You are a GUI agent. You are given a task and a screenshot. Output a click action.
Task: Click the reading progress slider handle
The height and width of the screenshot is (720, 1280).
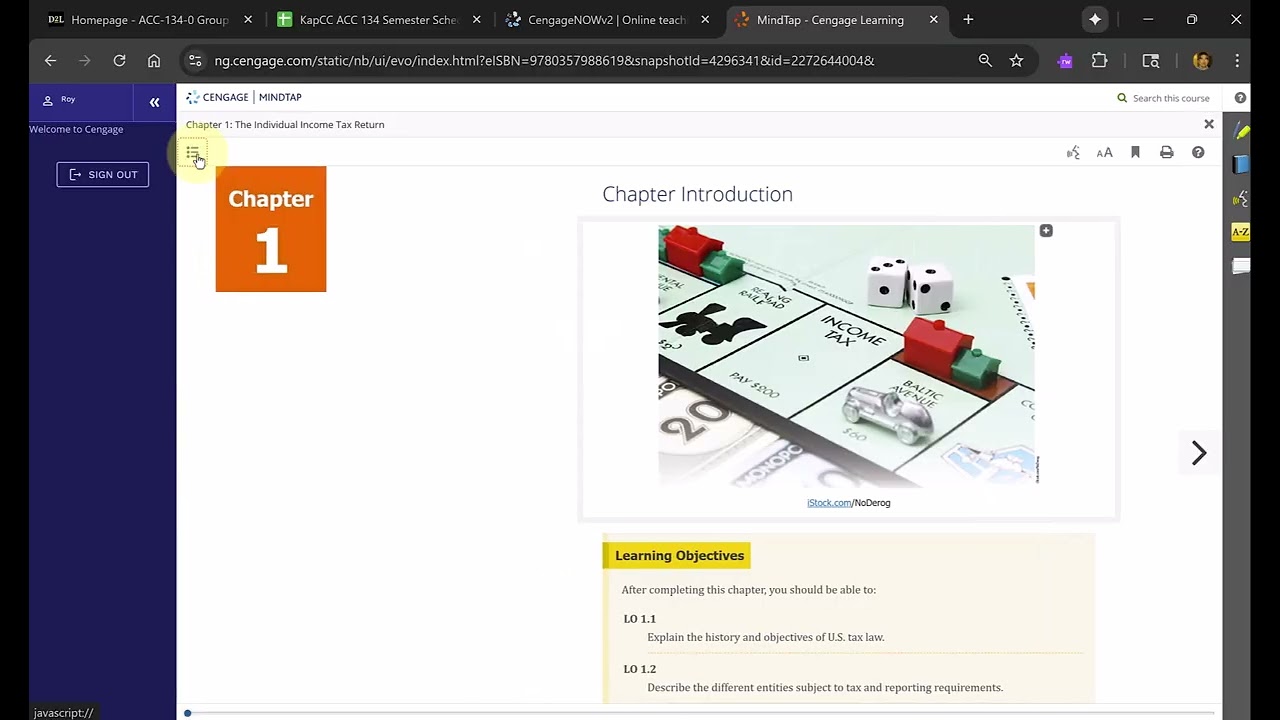click(187, 713)
